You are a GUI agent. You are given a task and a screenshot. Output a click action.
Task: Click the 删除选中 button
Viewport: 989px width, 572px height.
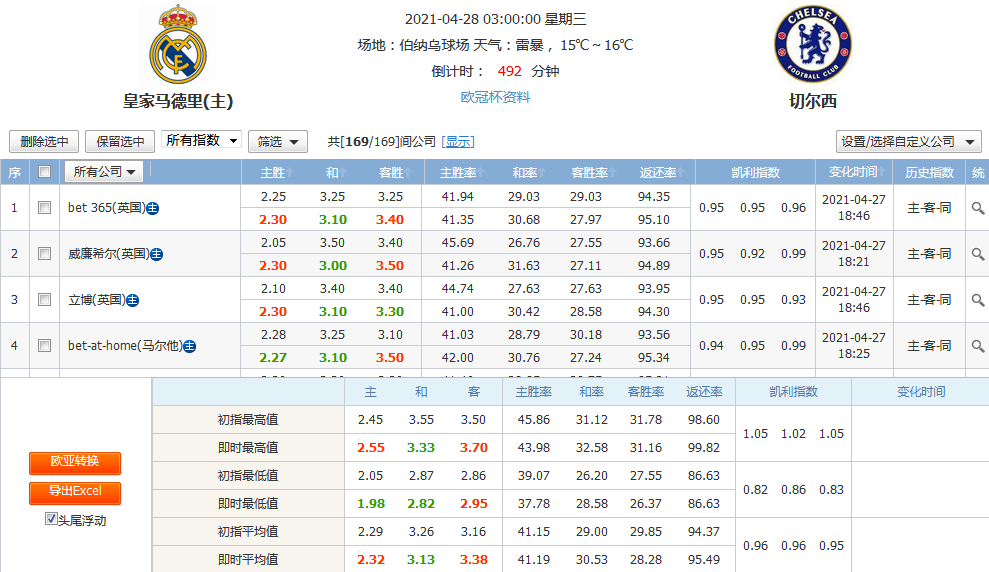pos(44,141)
